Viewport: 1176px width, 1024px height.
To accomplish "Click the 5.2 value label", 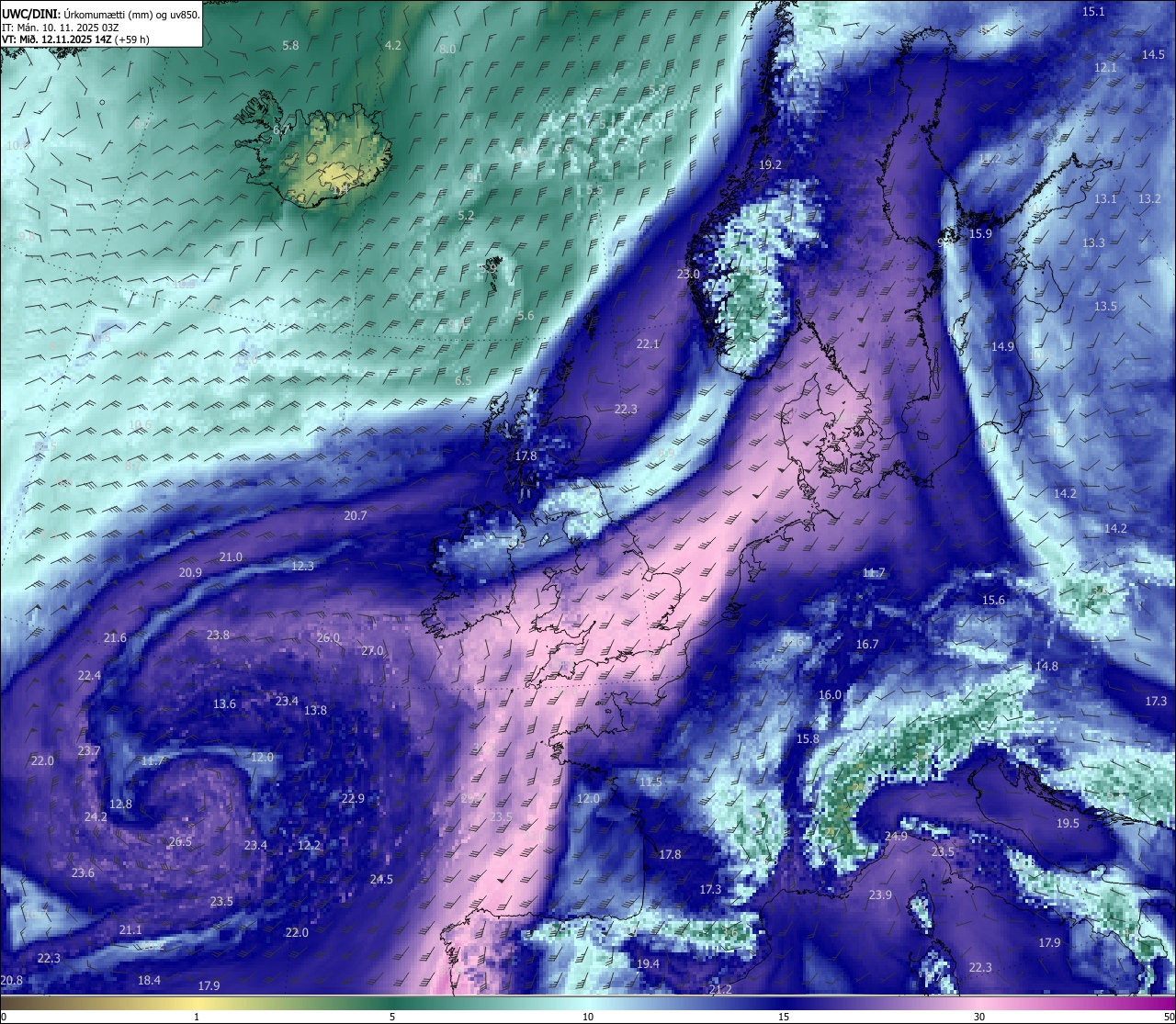I will pos(466,215).
